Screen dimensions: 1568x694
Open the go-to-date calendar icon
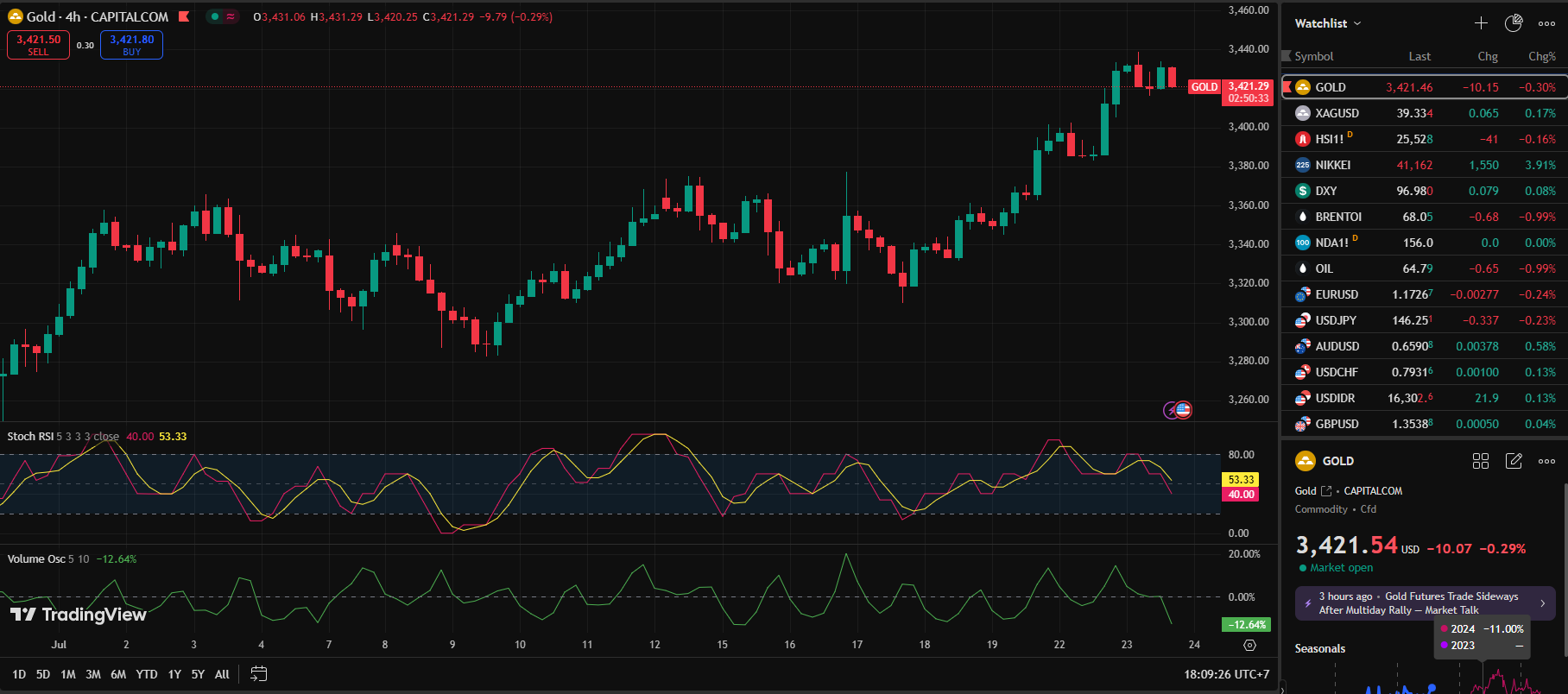258,674
